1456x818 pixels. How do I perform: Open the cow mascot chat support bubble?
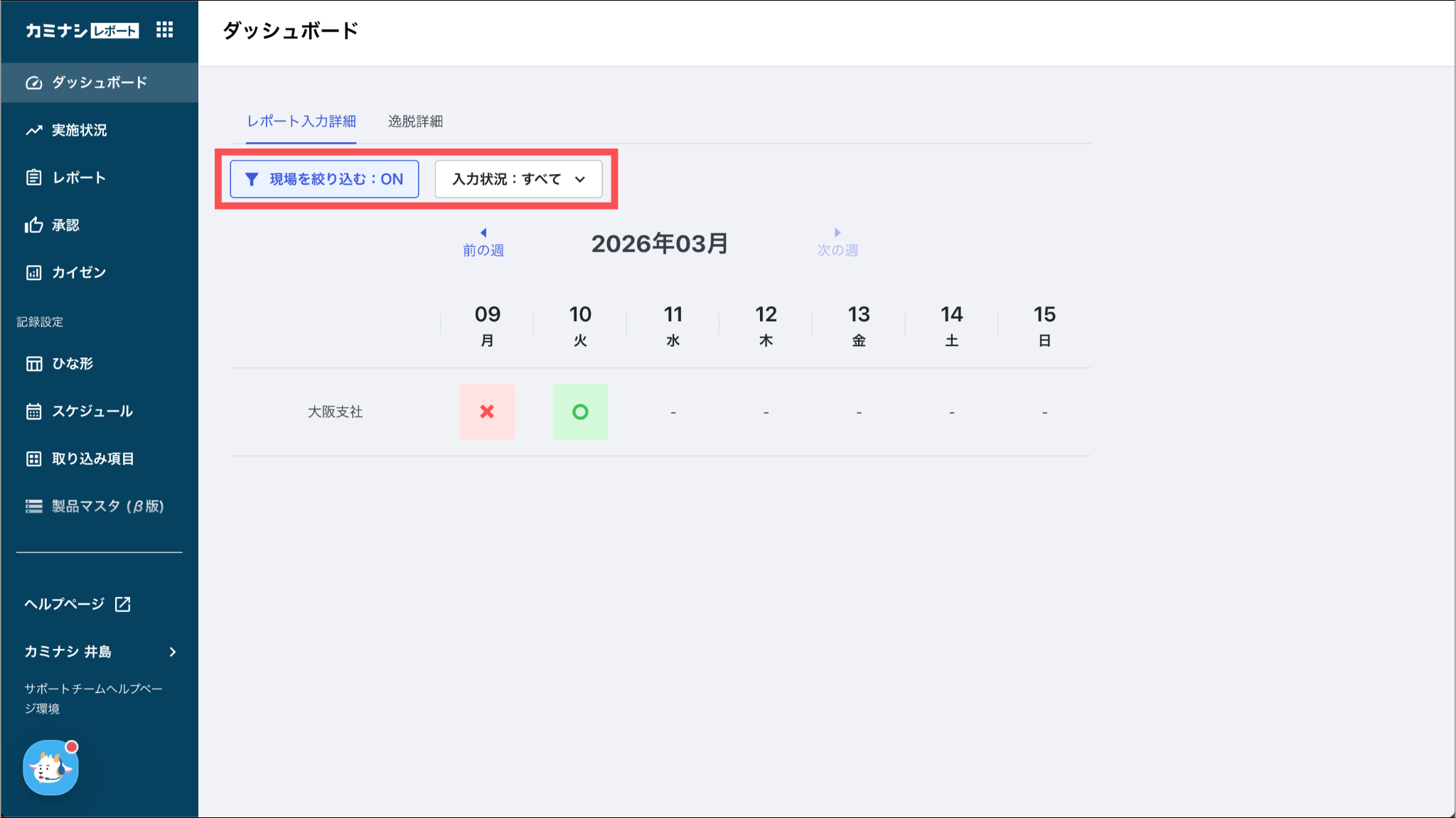click(x=50, y=768)
